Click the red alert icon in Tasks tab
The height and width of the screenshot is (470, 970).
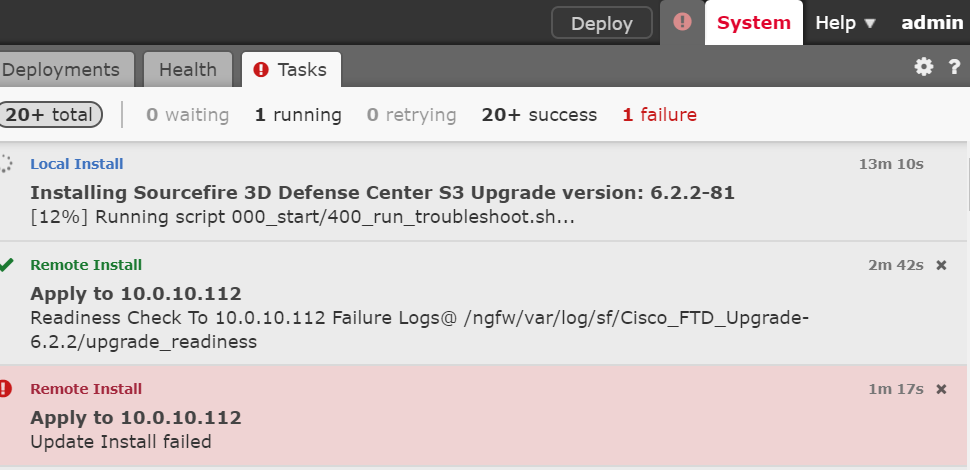click(261, 69)
